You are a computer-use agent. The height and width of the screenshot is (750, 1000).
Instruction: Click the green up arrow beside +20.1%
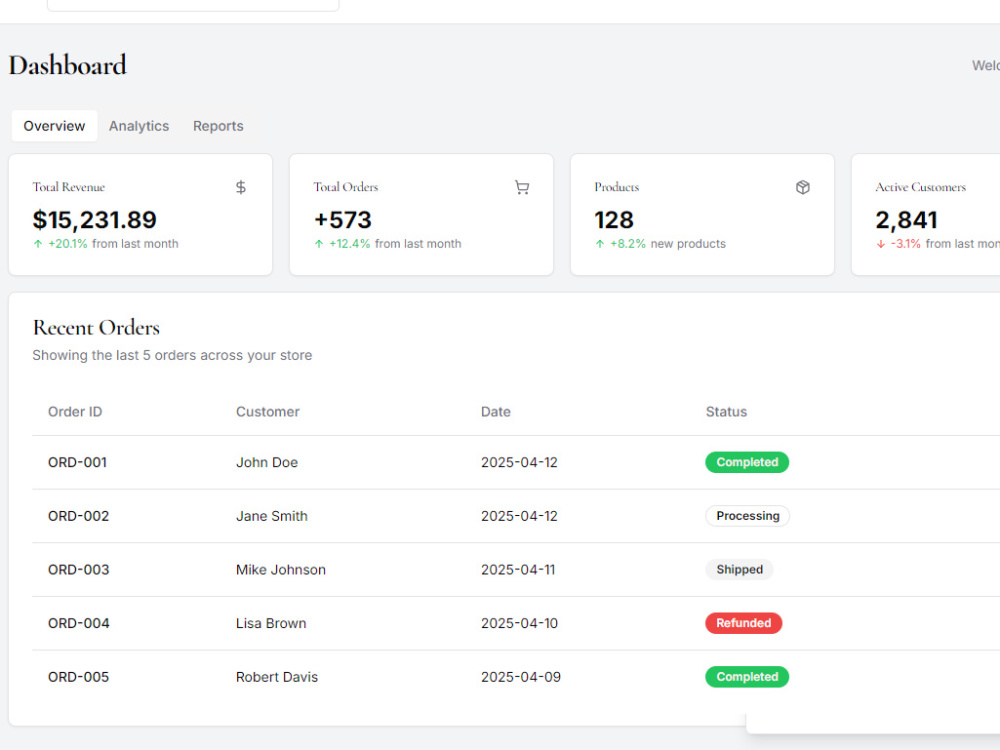coord(38,244)
